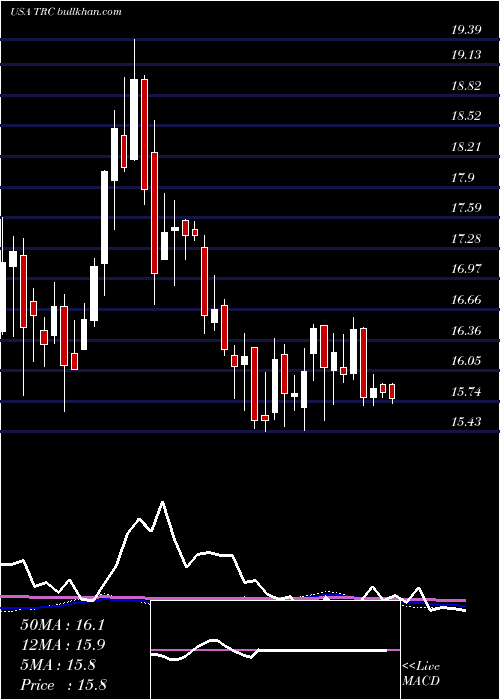Screen dimensions: 500x700
Task: Click the <<Live MACD label
Action: coord(421,673)
